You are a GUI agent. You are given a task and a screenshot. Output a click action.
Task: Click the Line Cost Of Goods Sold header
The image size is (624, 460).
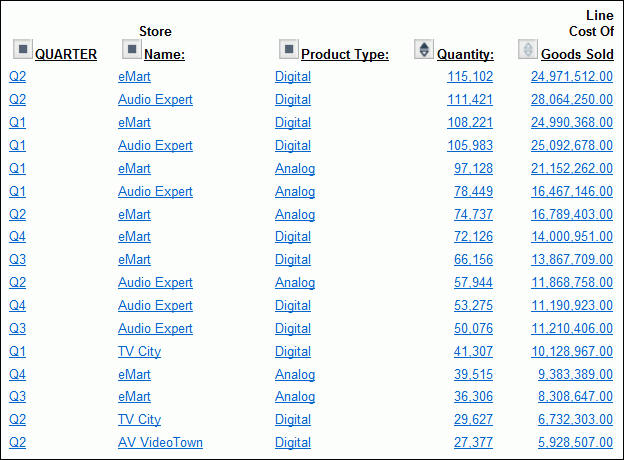pos(577,54)
